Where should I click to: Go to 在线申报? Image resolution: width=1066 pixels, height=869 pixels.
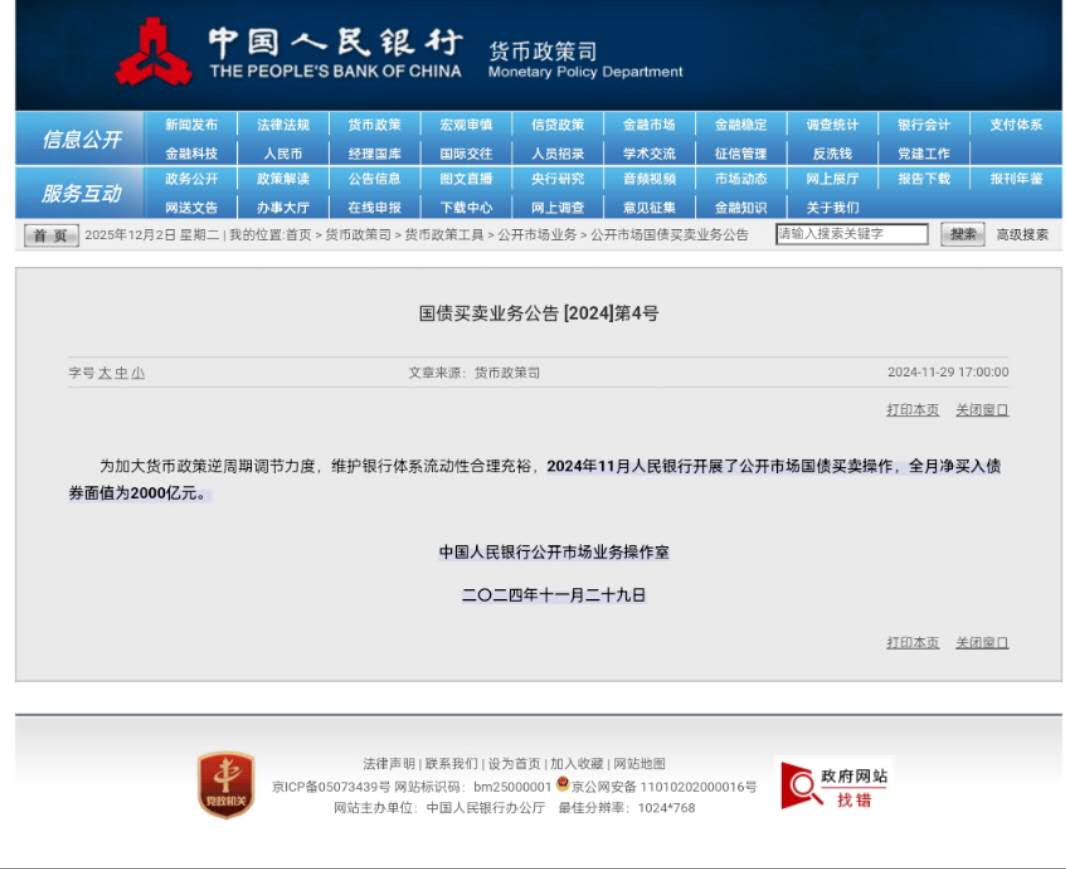[x=375, y=207]
